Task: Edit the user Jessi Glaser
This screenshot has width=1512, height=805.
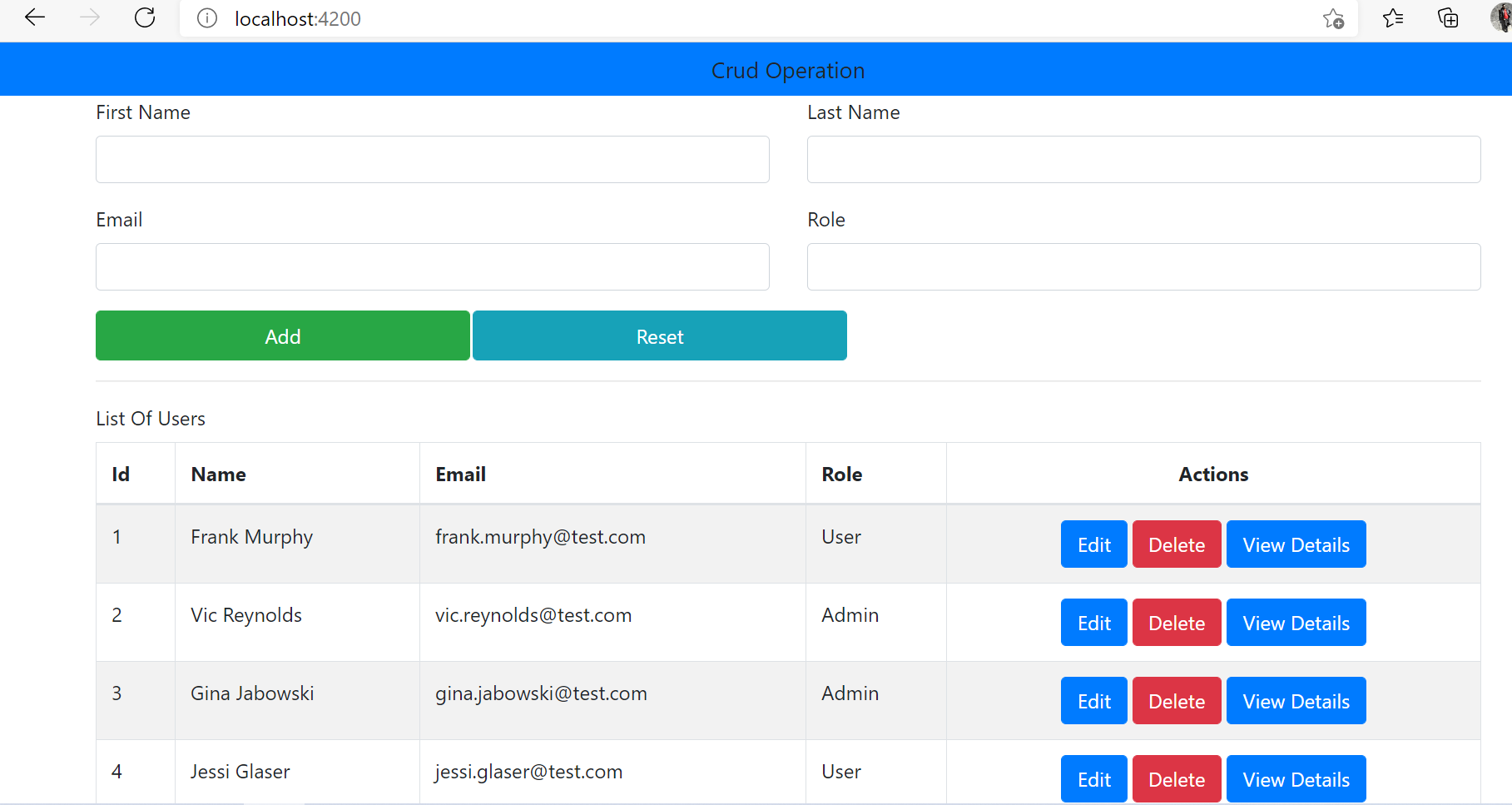Action: [1093, 778]
